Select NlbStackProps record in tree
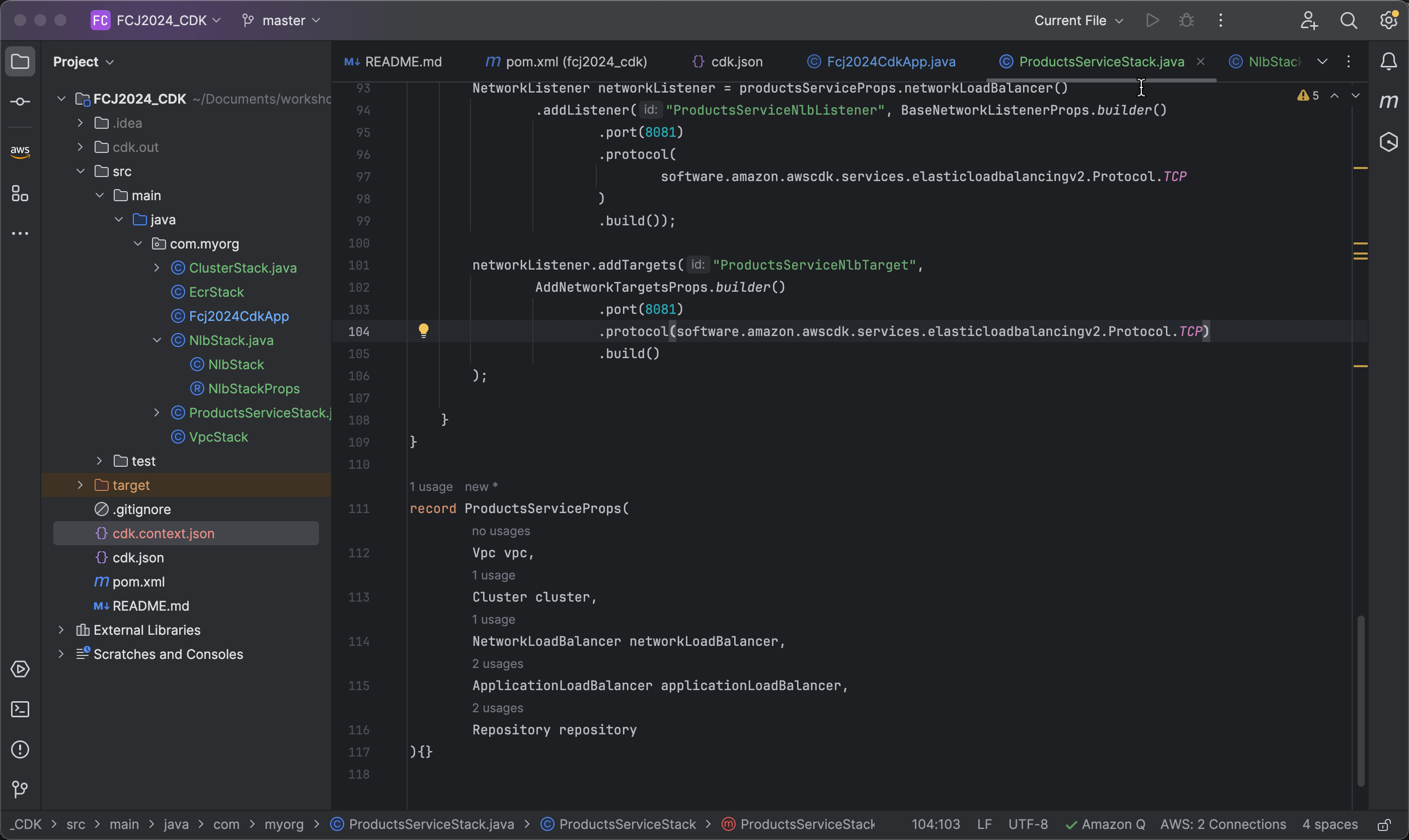The width and height of the screenshot is (1409, 840). pos(254,389)
